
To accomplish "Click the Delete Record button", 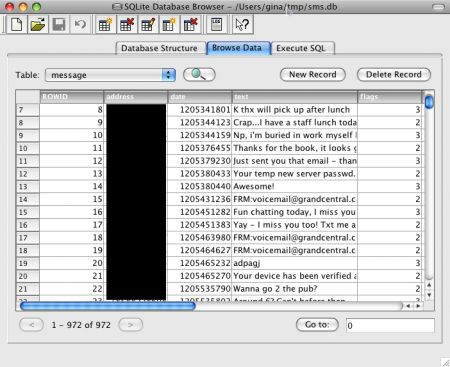I will pyautogui.click(x=394, y=75).
